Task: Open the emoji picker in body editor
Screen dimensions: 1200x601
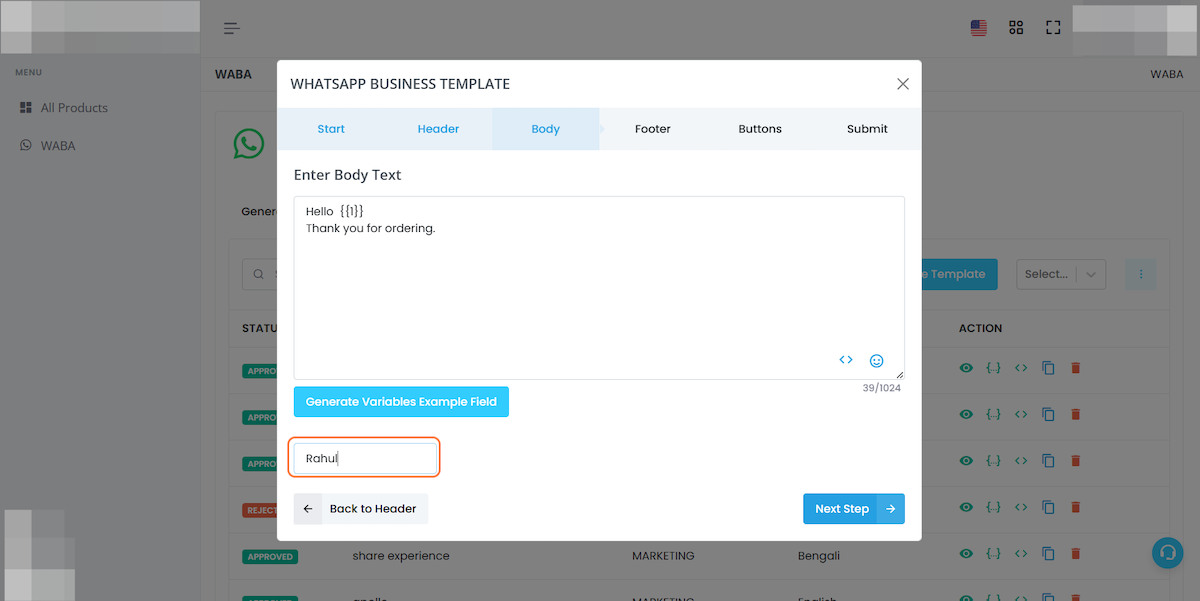Action: 877,361
